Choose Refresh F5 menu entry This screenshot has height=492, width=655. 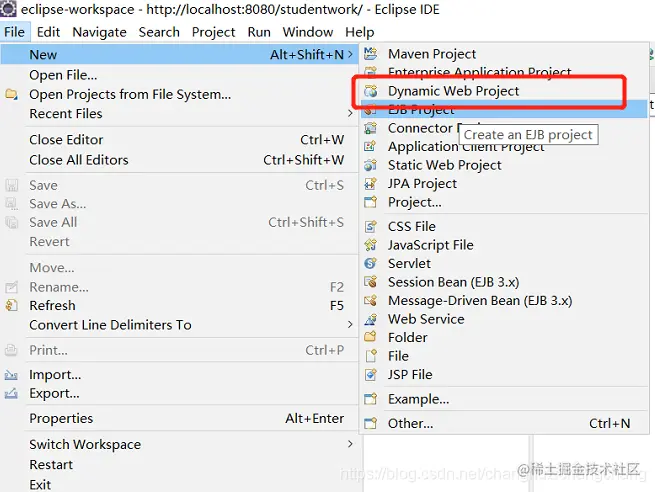click(x=180, y=305)
